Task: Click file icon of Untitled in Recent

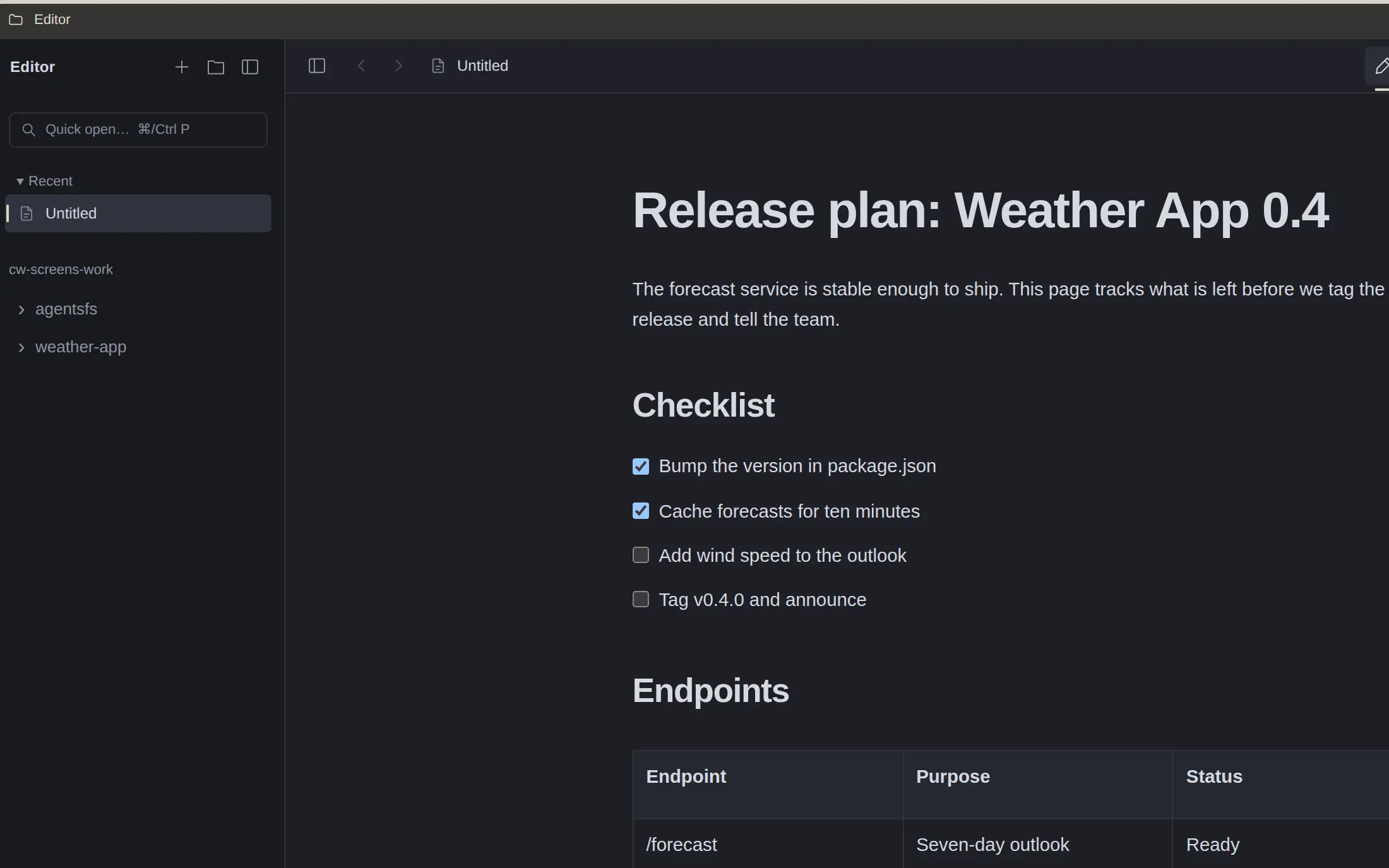Action: (x=27, y=213)
